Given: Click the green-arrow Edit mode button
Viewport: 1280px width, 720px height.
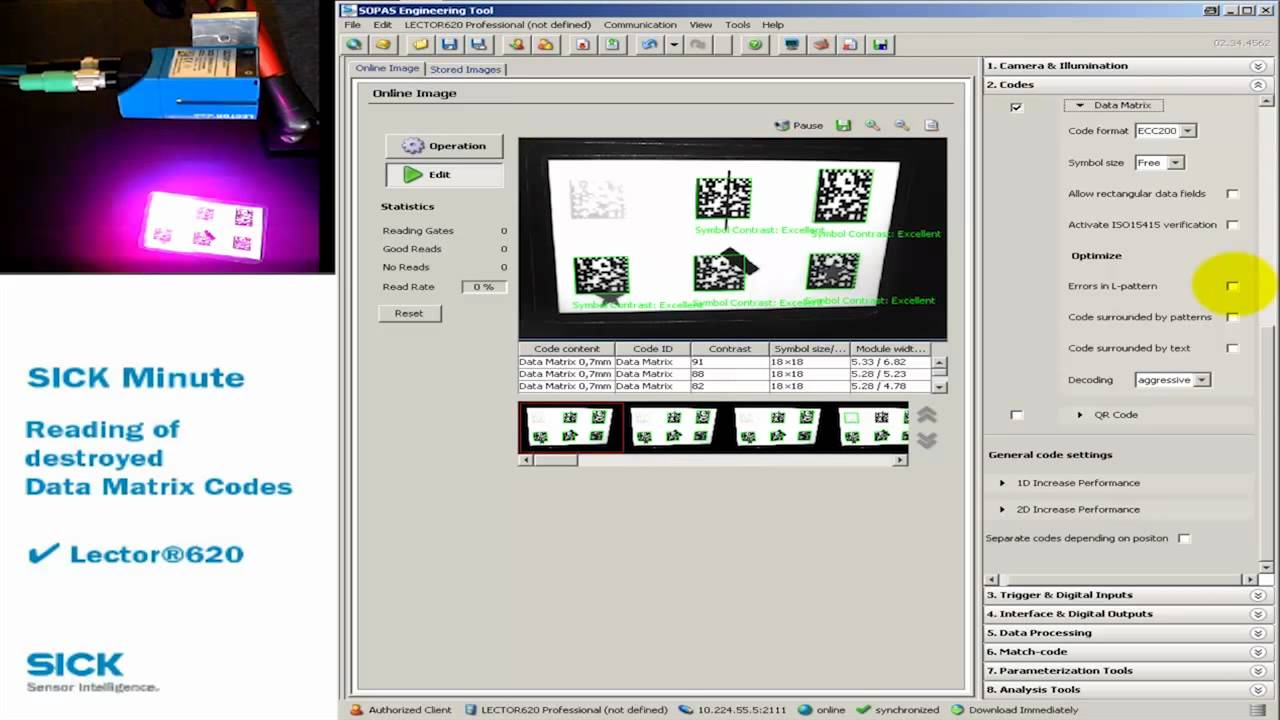Looking at the screenshot, I should click(443, 175).
